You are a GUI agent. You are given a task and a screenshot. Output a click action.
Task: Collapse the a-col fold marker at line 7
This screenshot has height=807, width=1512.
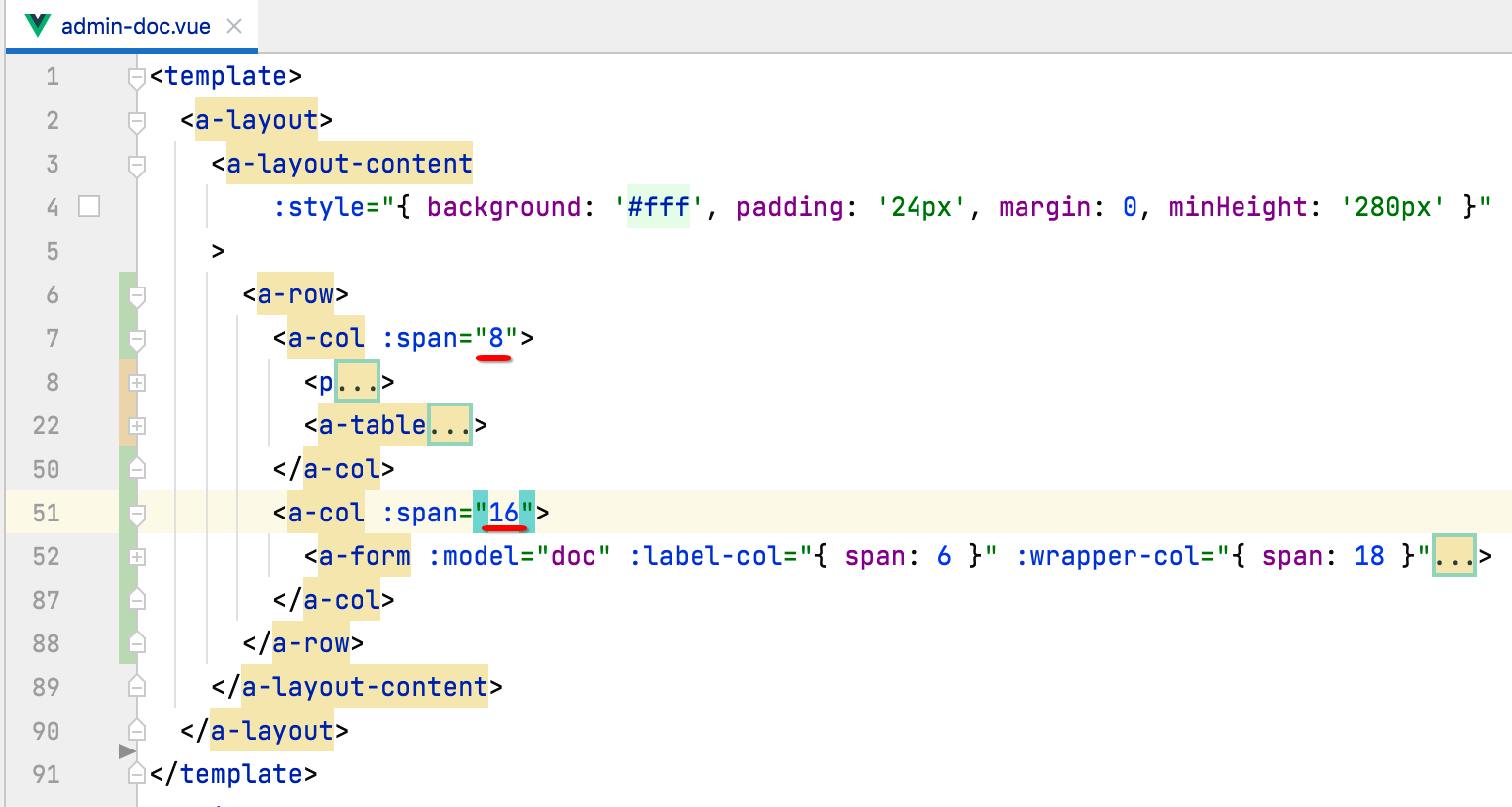pos(136,338)
